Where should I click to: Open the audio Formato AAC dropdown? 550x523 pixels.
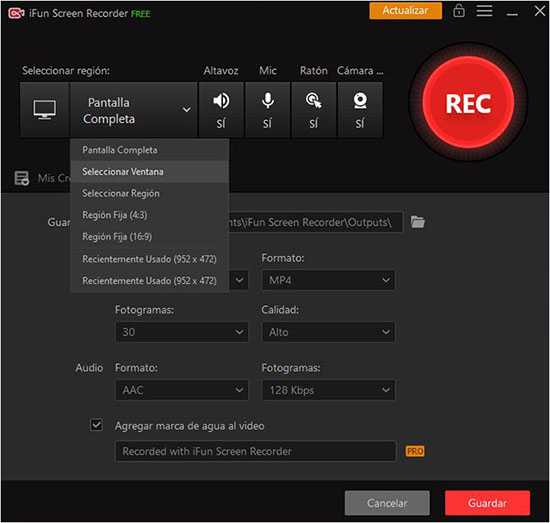point(182,390)
